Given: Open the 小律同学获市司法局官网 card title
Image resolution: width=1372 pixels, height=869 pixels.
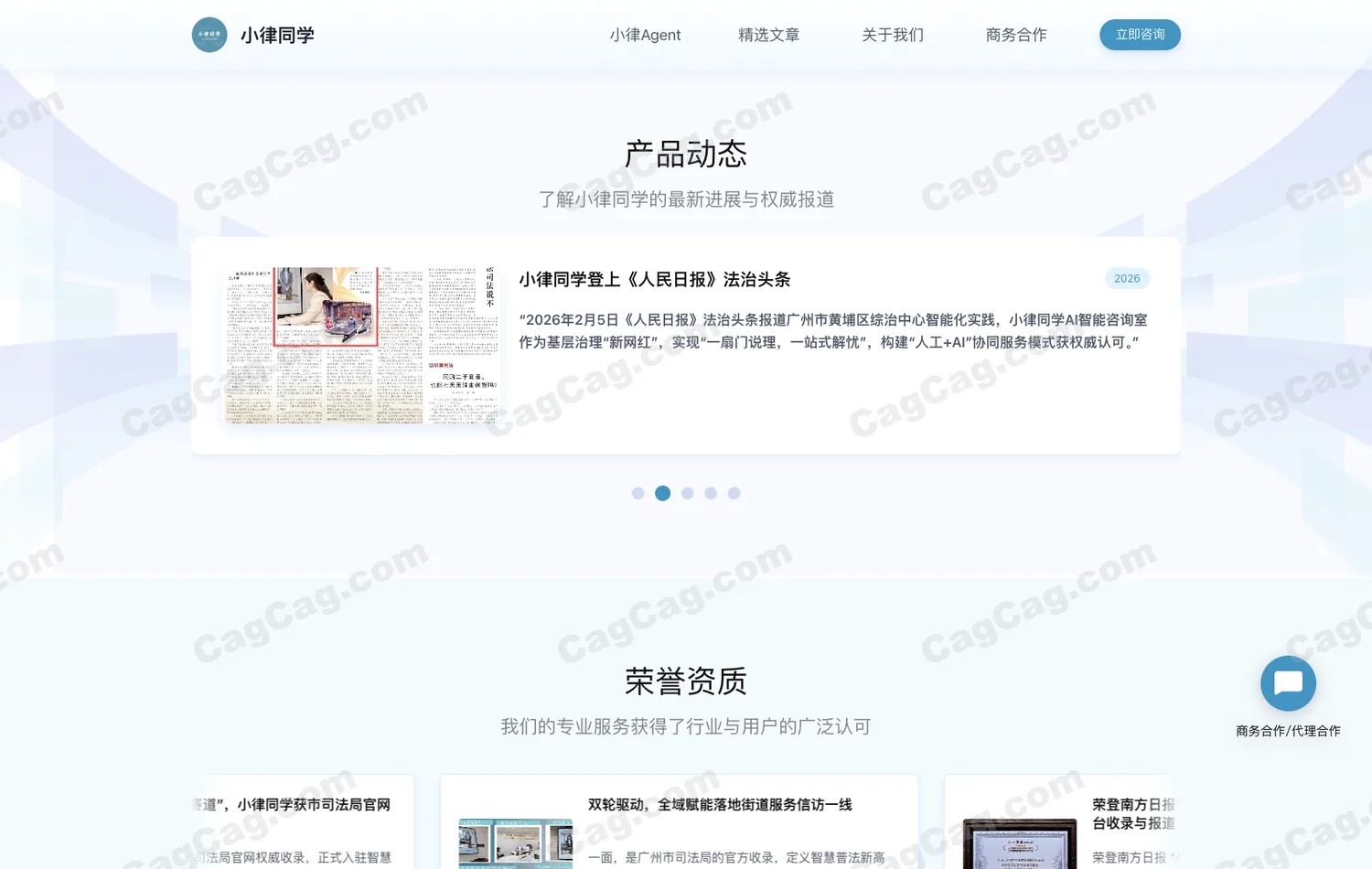Looking at the screenshot, I should (x=292, y=804).
